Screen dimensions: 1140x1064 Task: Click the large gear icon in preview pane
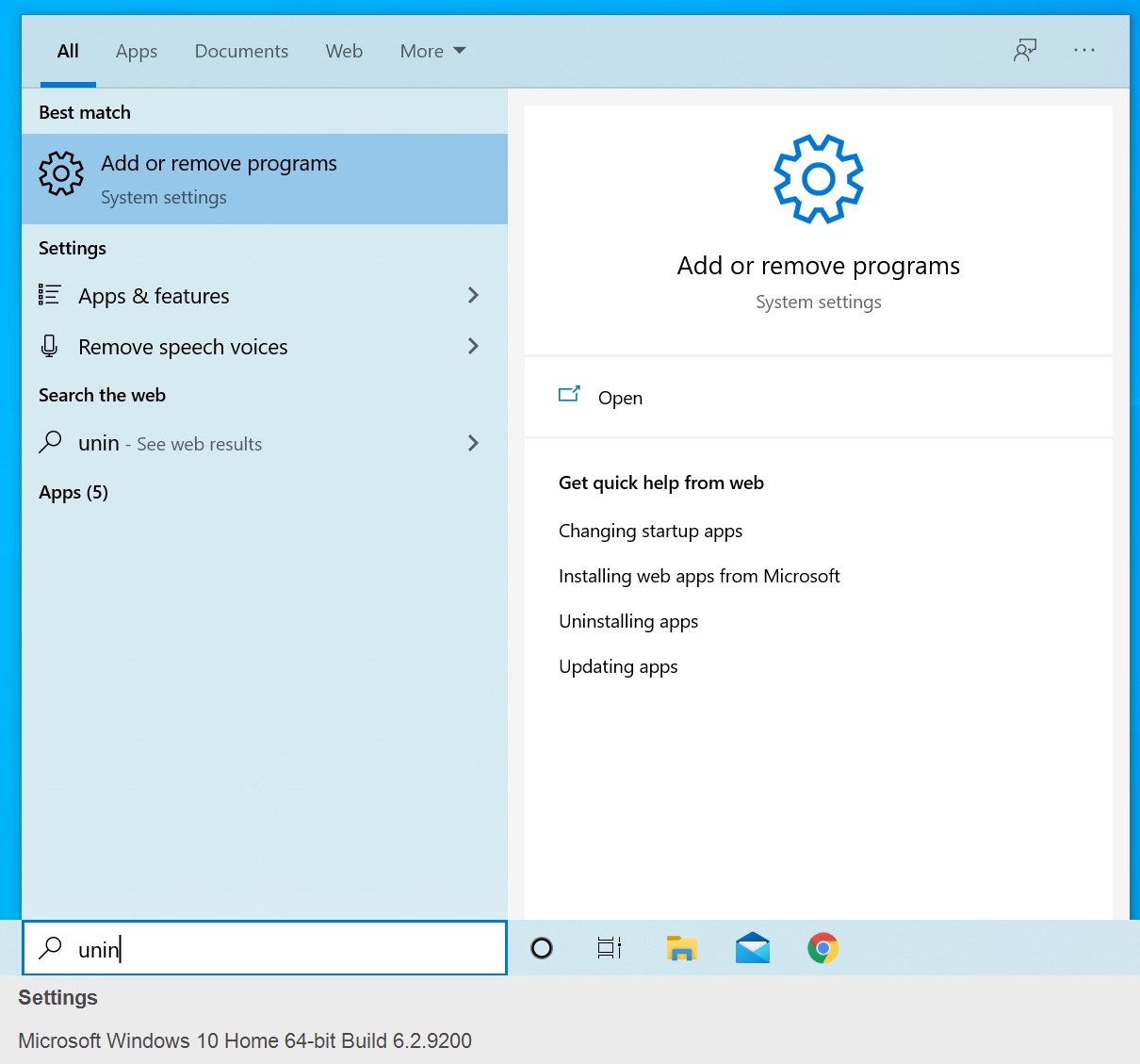coord(818,179)
